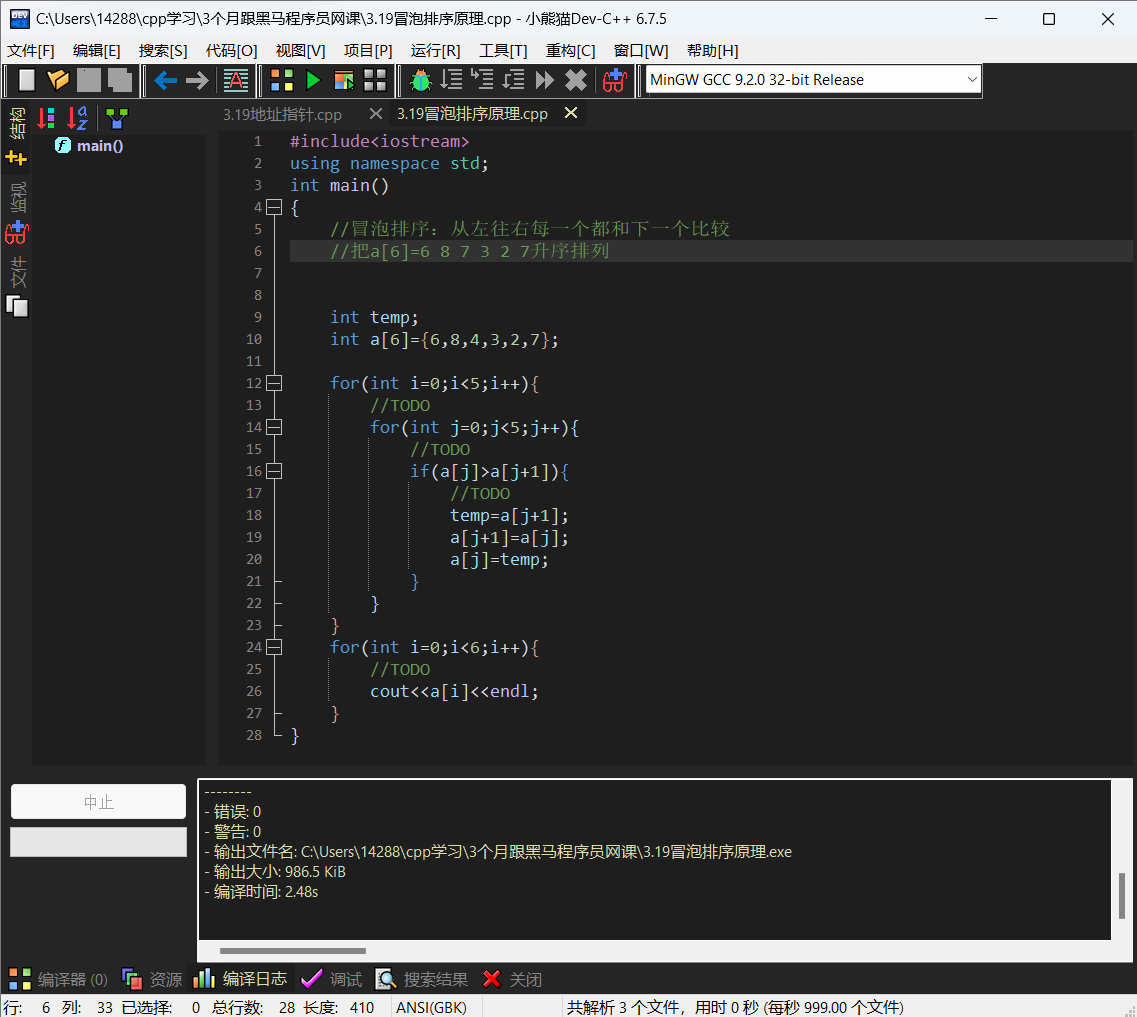The width and height of the screenshot is (1137, 1017).
Task: Open the 编辑[E] menu
Action: [96, 51]
